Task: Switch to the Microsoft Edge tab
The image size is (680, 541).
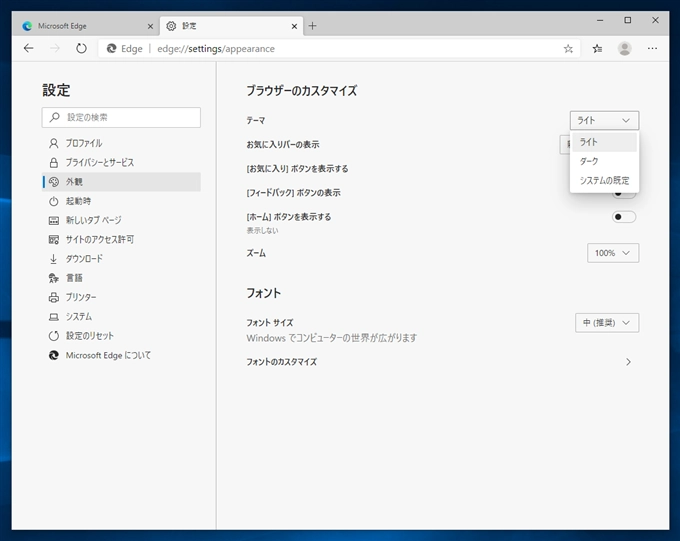Action: pos(86,26)
